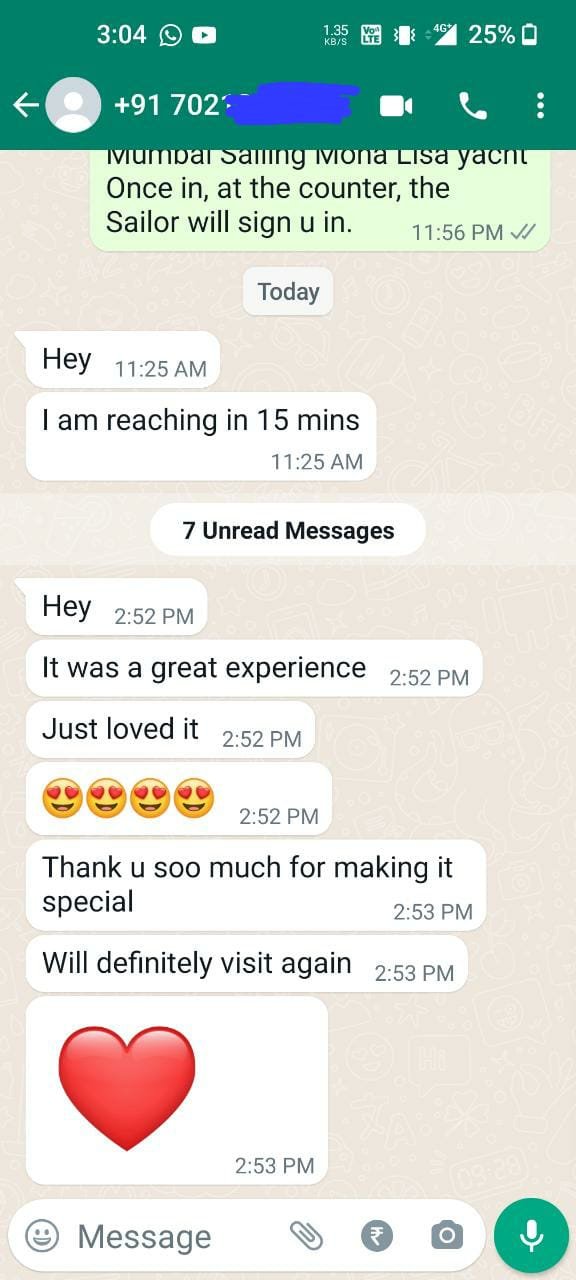Open the three-dot more options menu
Viewport: 576px width, 1280px height.
click(x=540, y=105)
